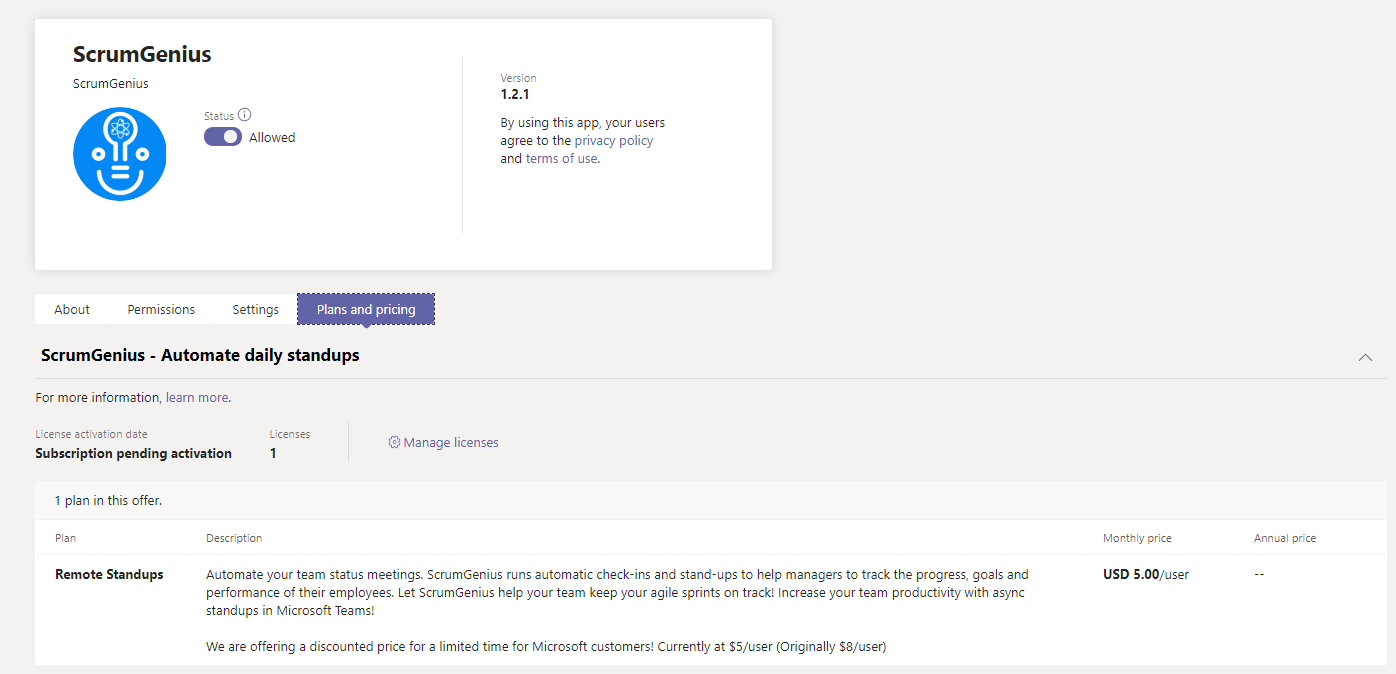Image resolution: width=1396 pixels, height=674 pixels.
Task: Switch to the About tab
Action: click(71, 309)
